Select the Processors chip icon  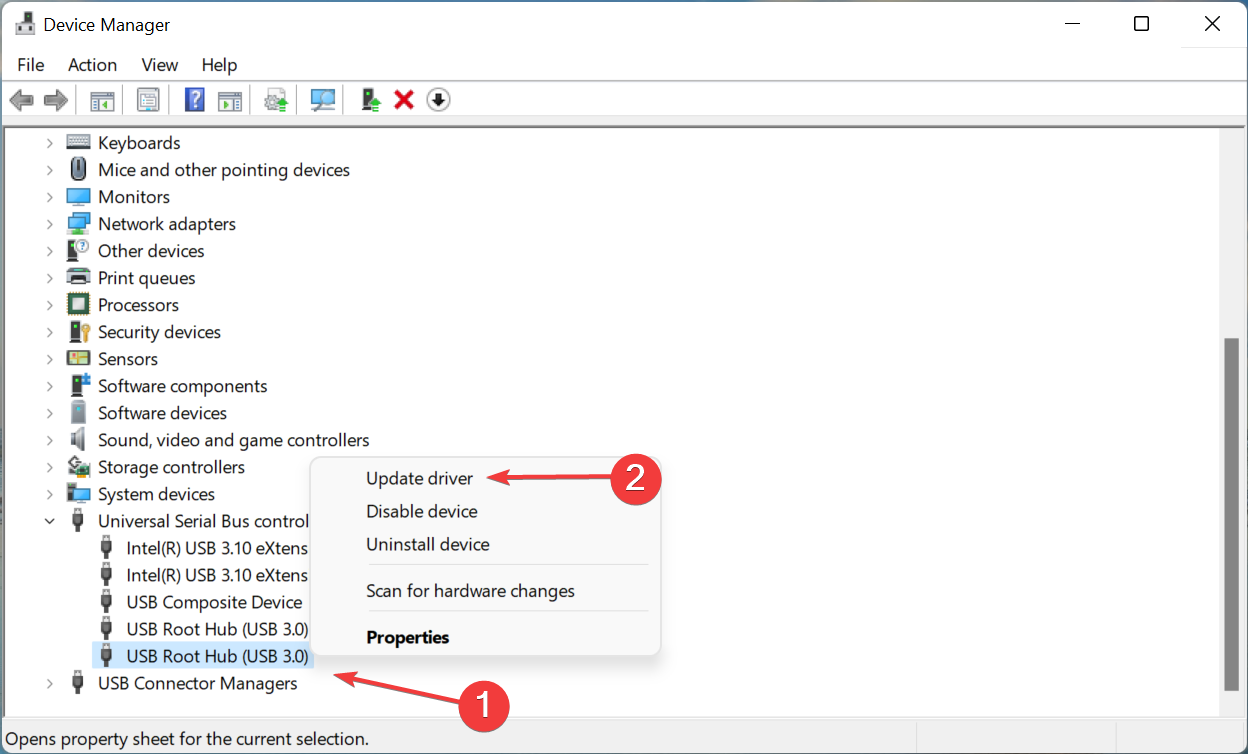(78, 304)
